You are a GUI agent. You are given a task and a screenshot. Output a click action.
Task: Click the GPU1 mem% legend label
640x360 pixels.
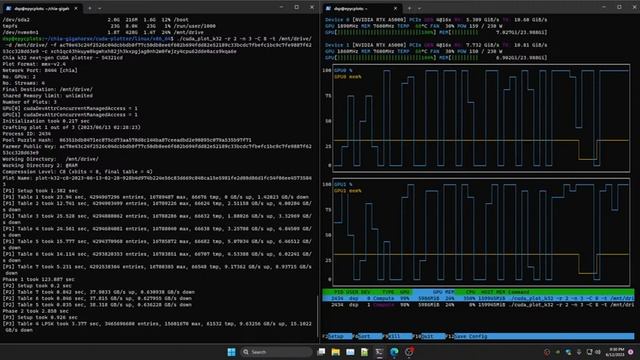click(347, 191)
